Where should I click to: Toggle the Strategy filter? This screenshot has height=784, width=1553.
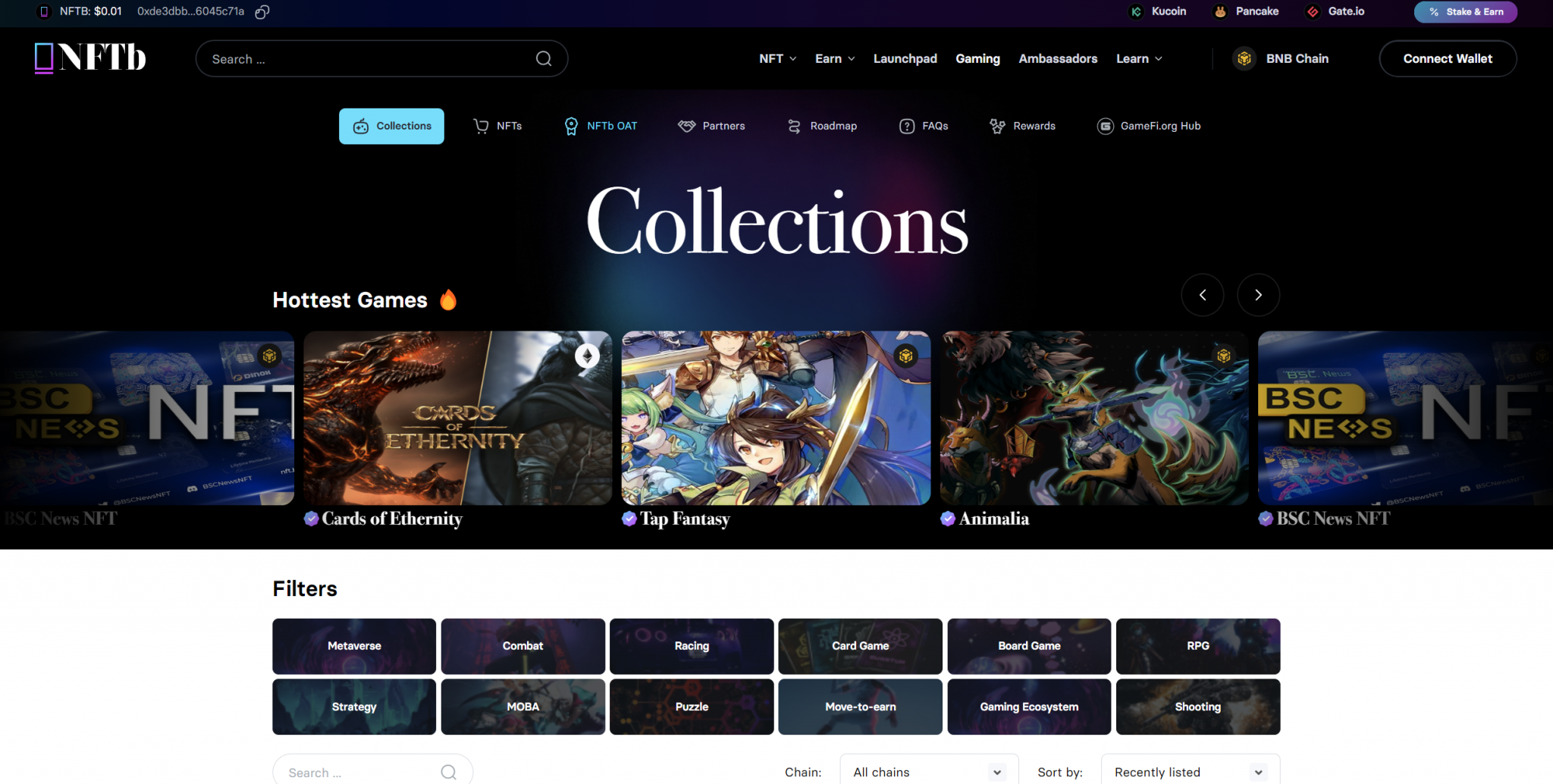[354, 707]
